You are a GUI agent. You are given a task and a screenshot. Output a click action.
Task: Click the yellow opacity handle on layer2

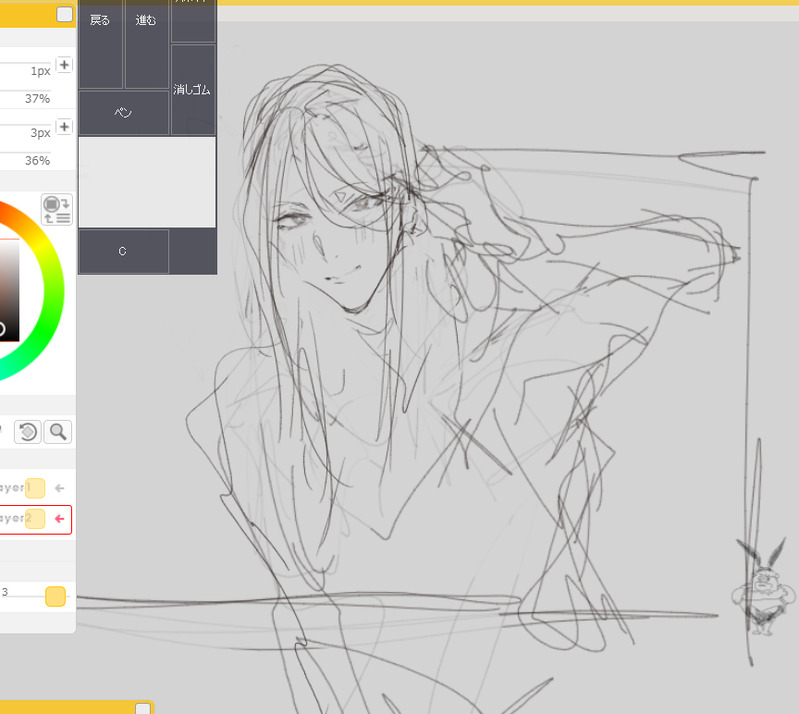[35, 519]
